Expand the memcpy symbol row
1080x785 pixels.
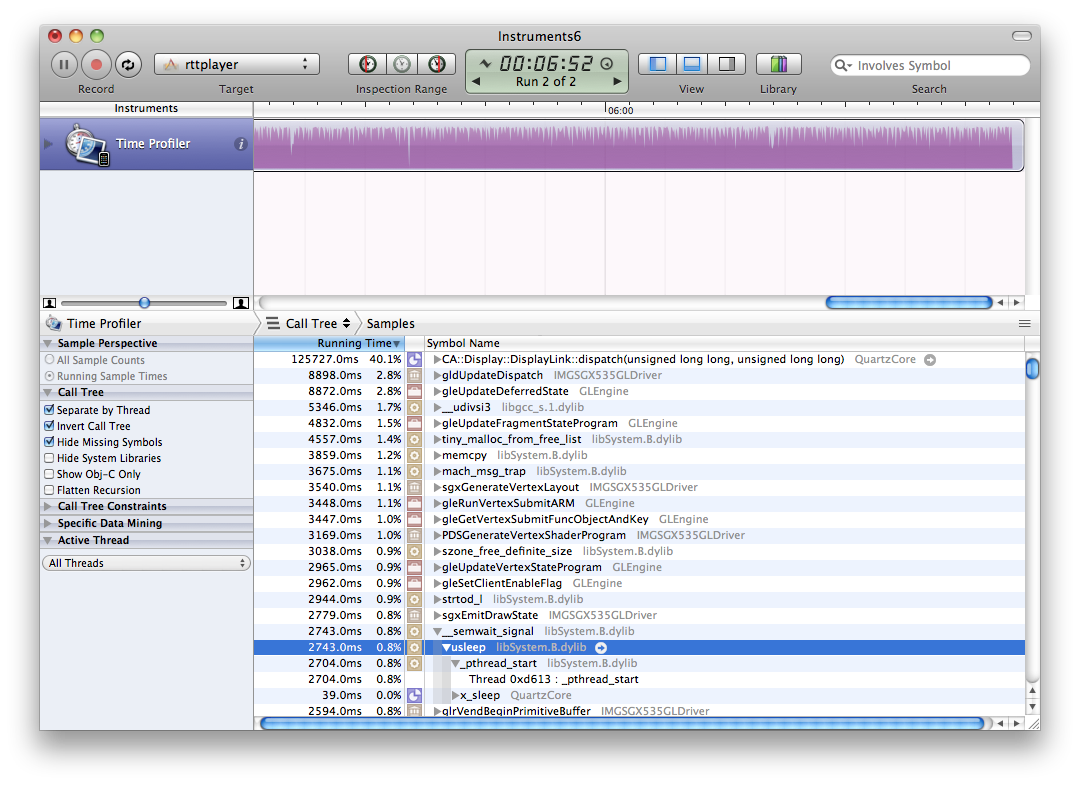[437, 456]
